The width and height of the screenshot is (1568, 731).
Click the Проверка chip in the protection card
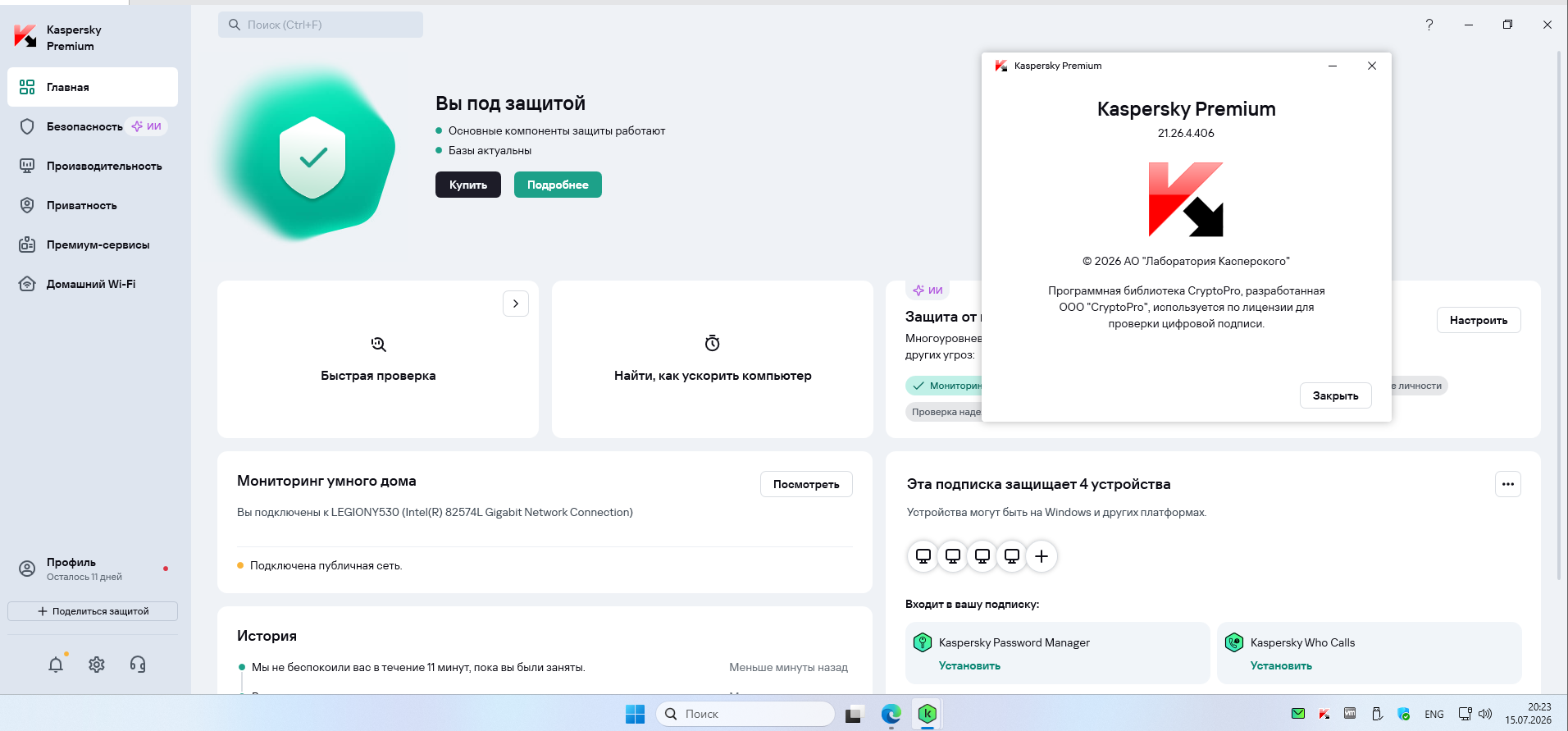[945, 412]
